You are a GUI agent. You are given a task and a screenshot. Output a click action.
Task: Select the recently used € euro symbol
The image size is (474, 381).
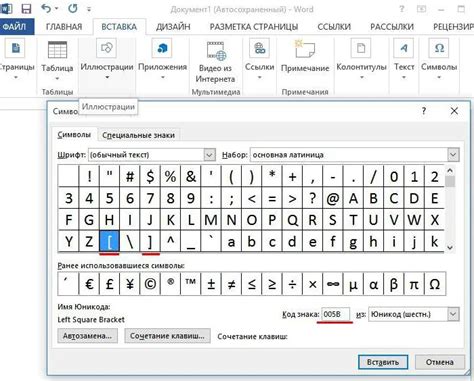89,284
